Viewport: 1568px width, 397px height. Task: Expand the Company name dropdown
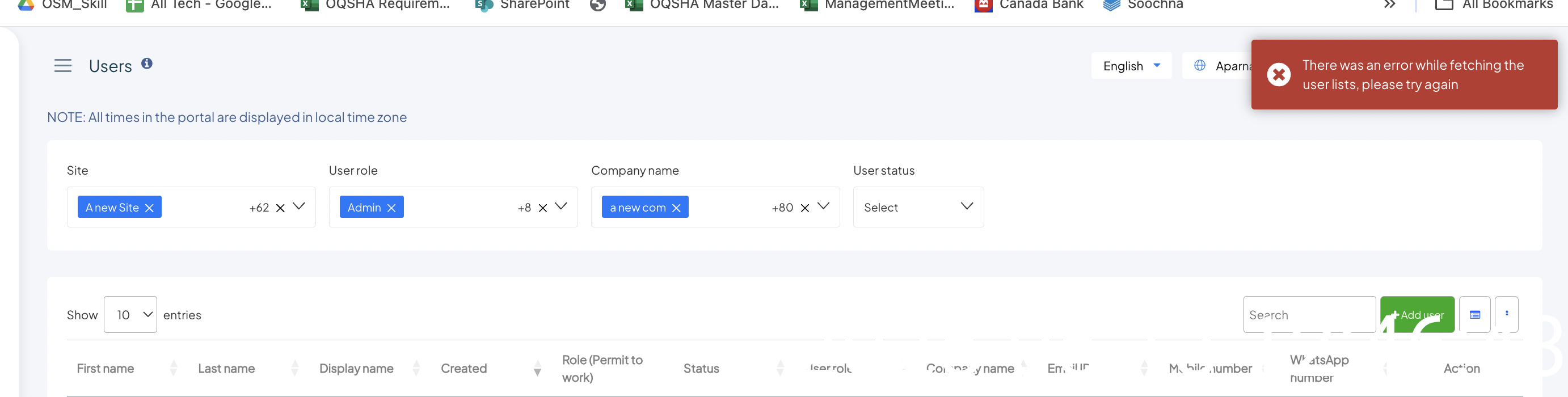pyautogui.click(x=823, y=206)
